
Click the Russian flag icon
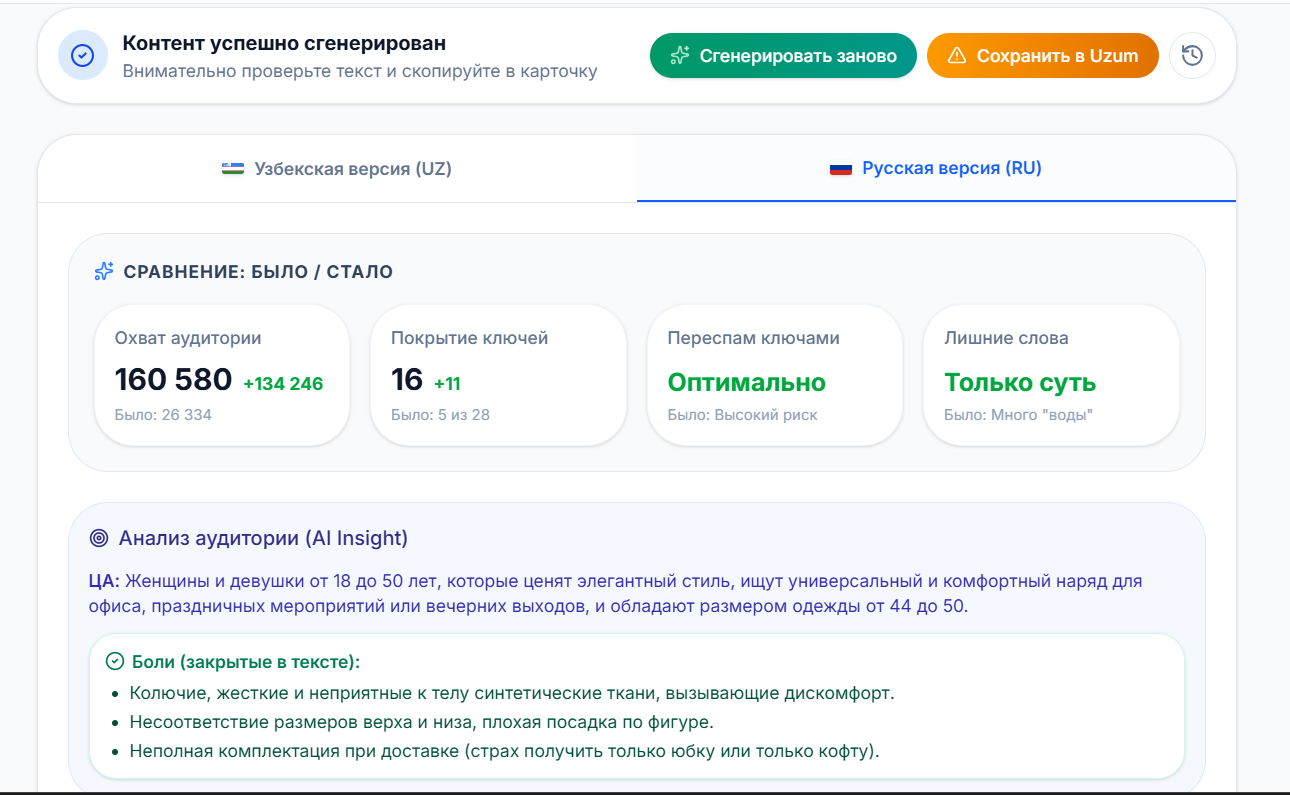[841, 169]
